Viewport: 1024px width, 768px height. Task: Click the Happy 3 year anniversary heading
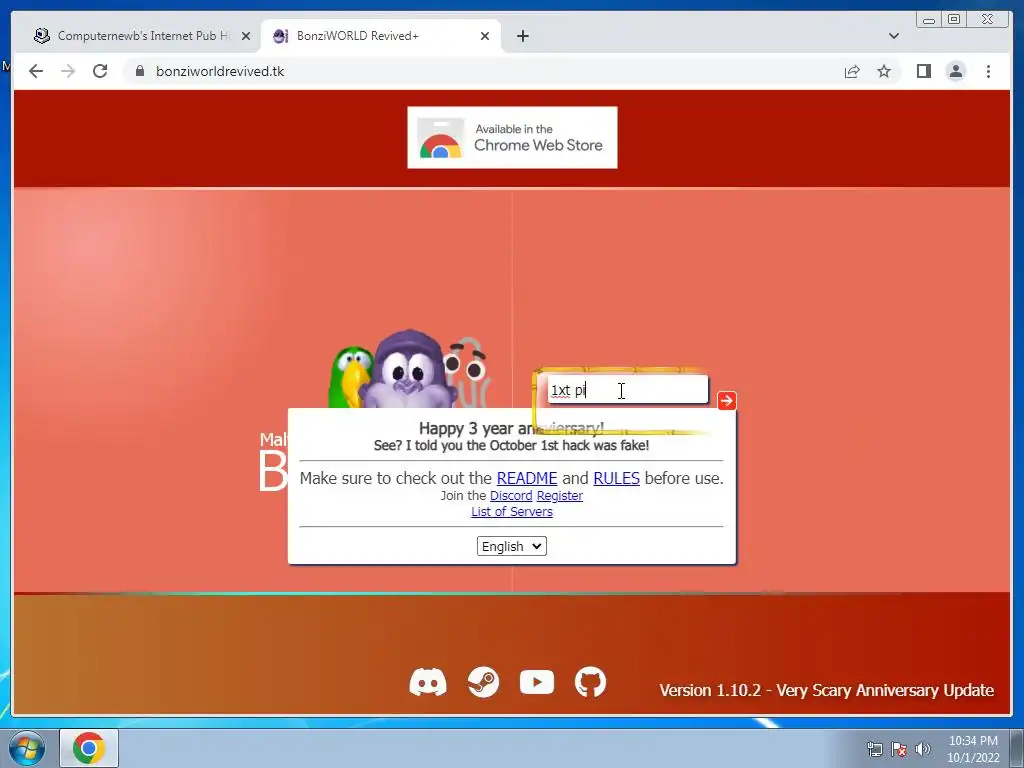[x=511, y=428]
